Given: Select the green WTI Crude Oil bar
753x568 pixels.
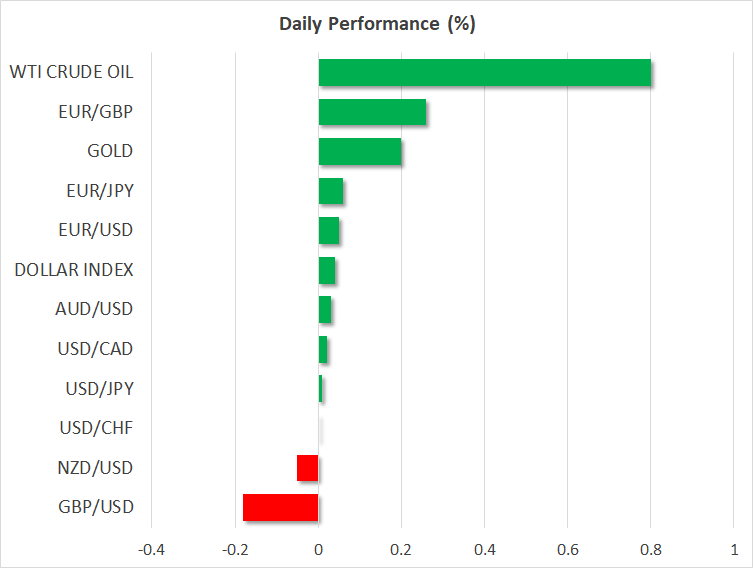Looking at the screenshot, I should pos(485,73).
